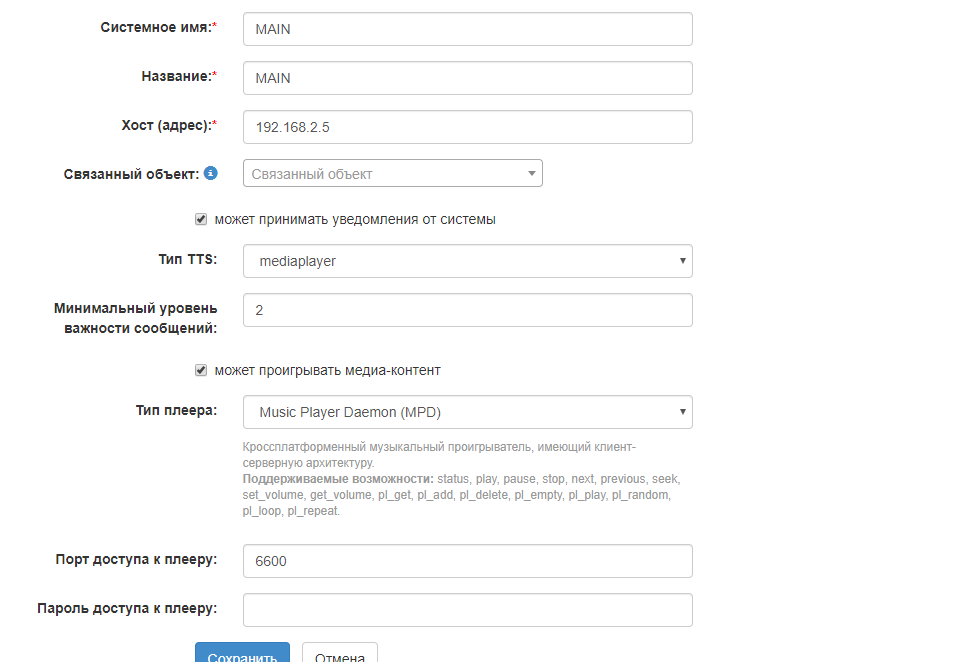This screenshot has height=662, width=976.
Task: Click the Отмена button
Action: tap(340, 653)
